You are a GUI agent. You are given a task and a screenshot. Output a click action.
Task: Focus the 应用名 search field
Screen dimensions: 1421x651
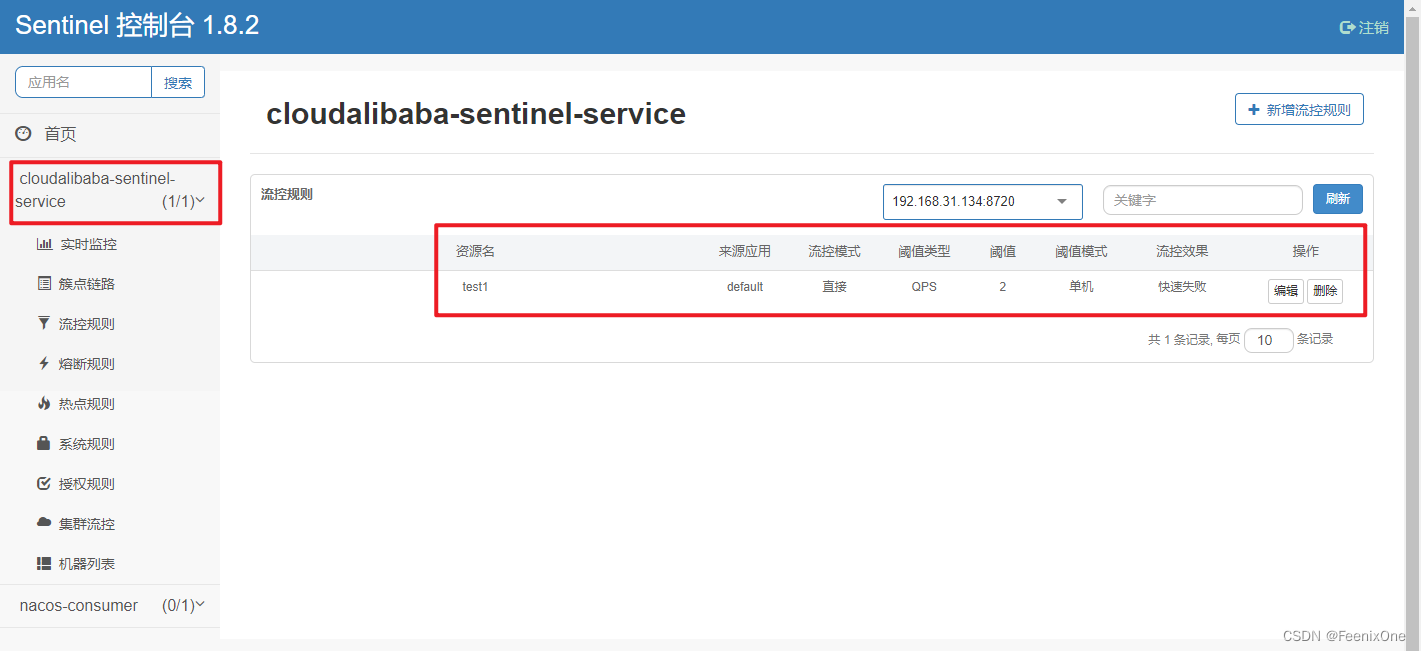pos(83,82)
